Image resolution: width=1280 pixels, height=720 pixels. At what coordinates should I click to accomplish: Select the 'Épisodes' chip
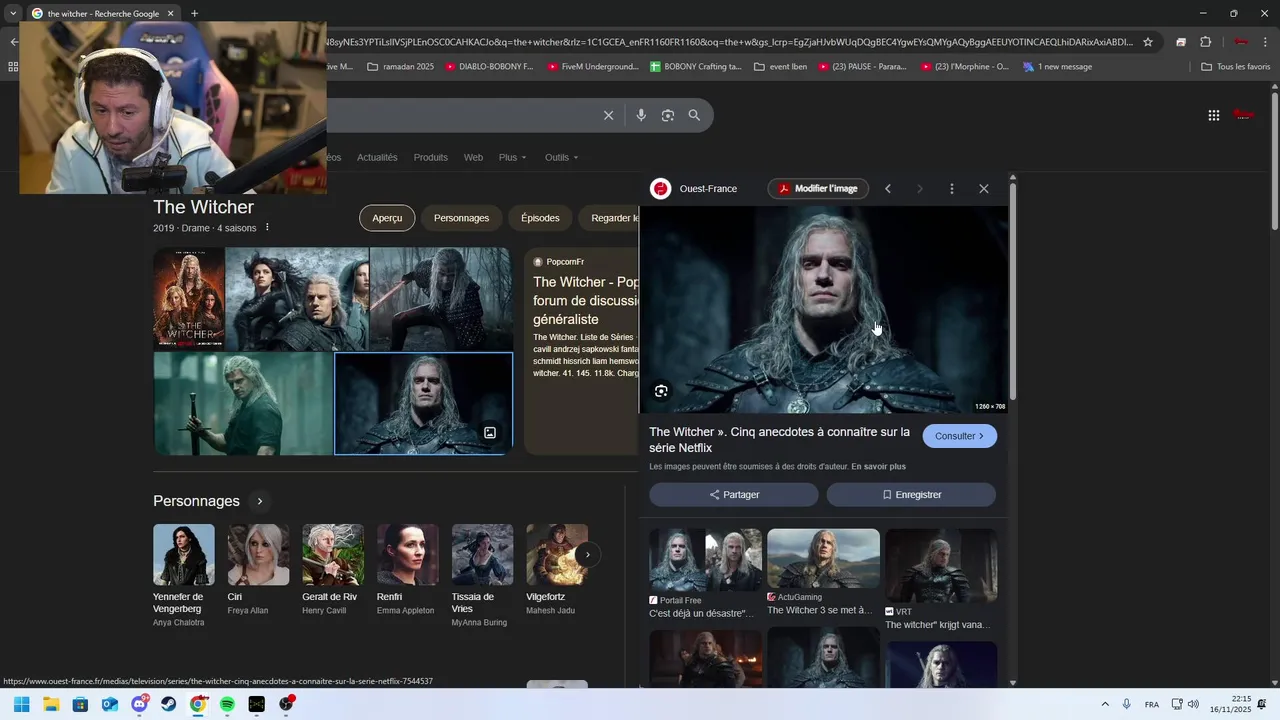click(540, 218)
